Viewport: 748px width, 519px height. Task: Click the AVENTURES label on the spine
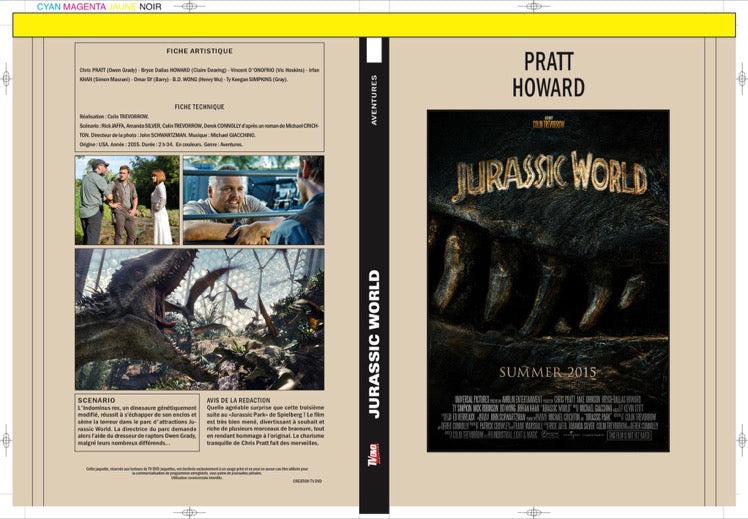click(374, 100)
